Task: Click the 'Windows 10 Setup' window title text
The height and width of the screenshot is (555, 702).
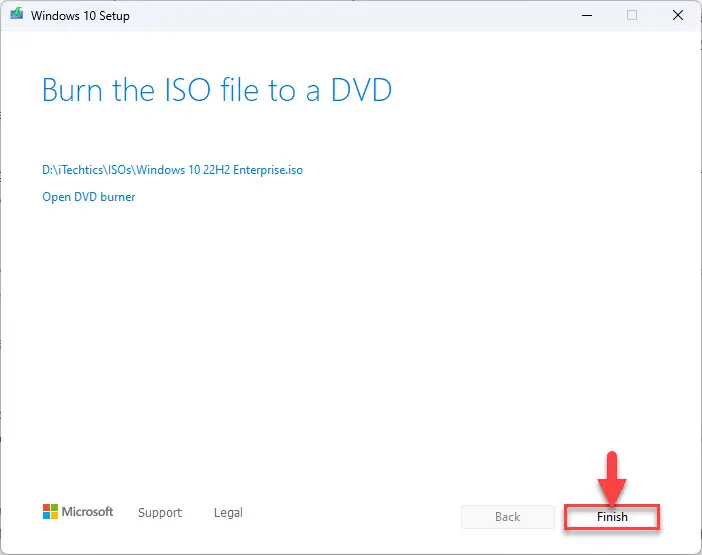Action: click(80, 16)
